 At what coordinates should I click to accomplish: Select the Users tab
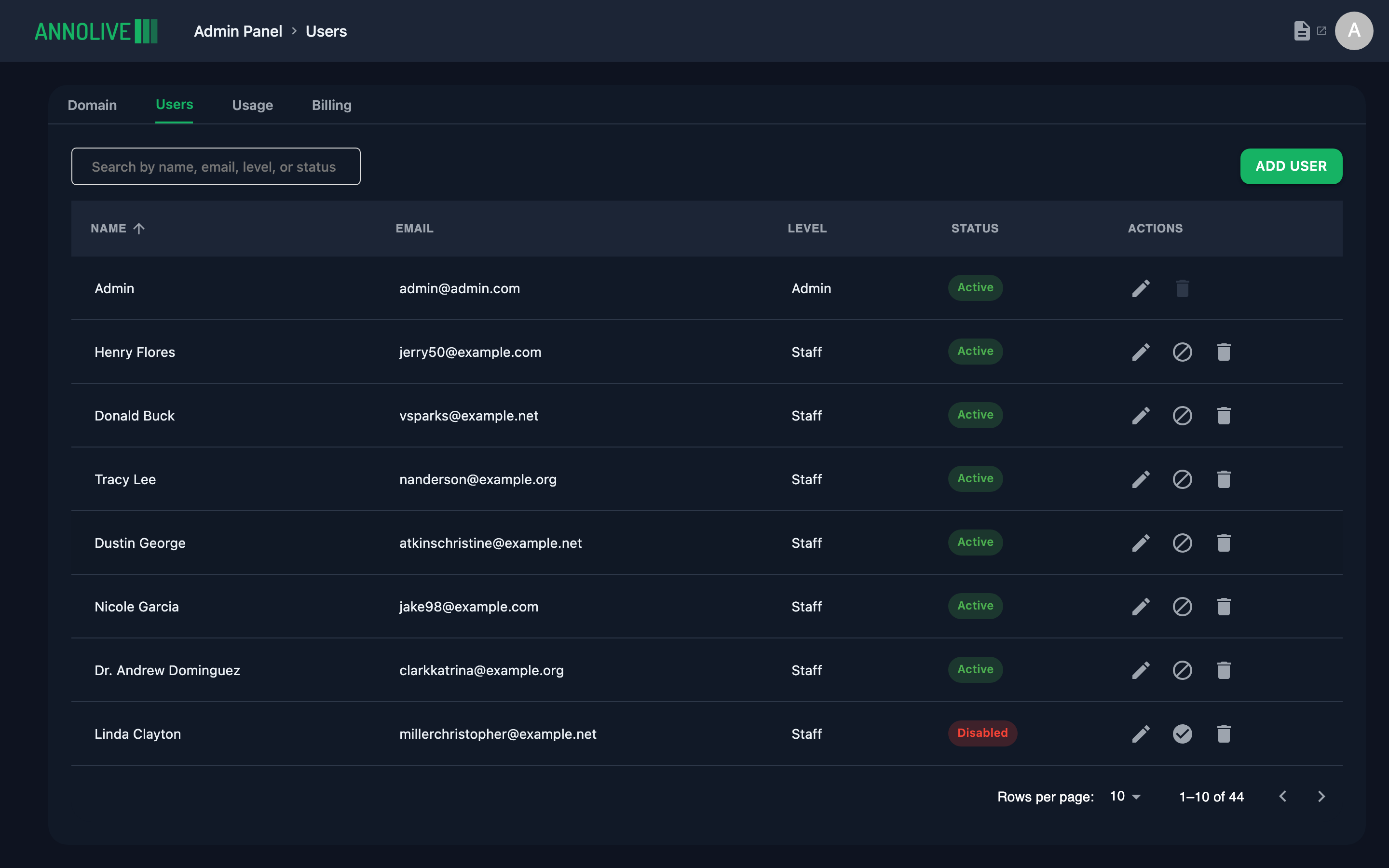point(175,105)
